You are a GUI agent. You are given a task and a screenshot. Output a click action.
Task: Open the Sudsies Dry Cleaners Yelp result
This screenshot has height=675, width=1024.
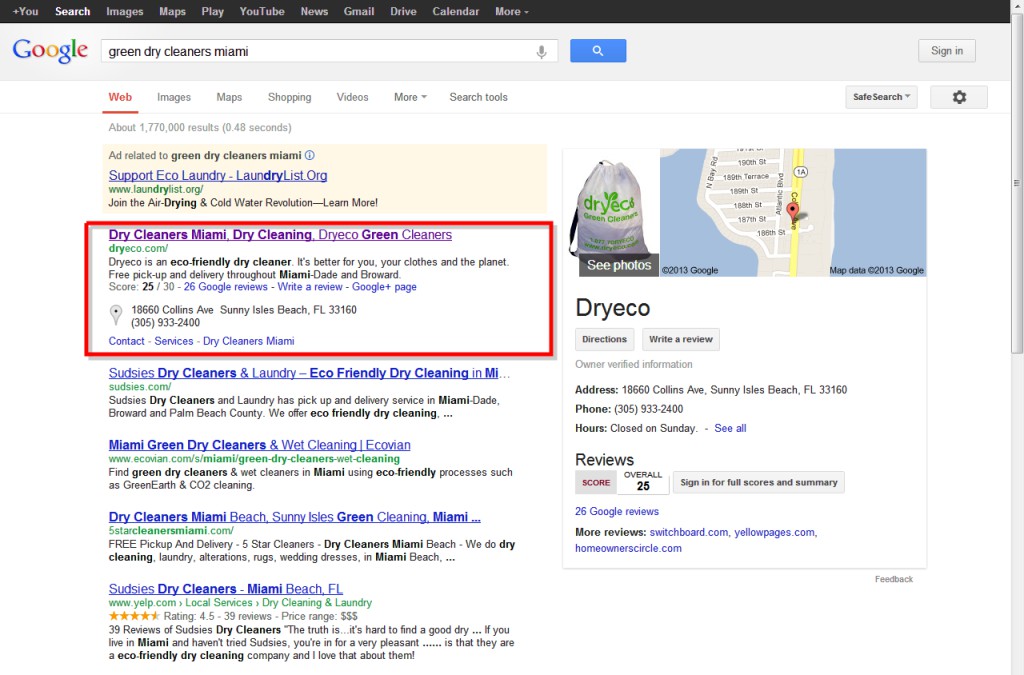coord(225,588)
